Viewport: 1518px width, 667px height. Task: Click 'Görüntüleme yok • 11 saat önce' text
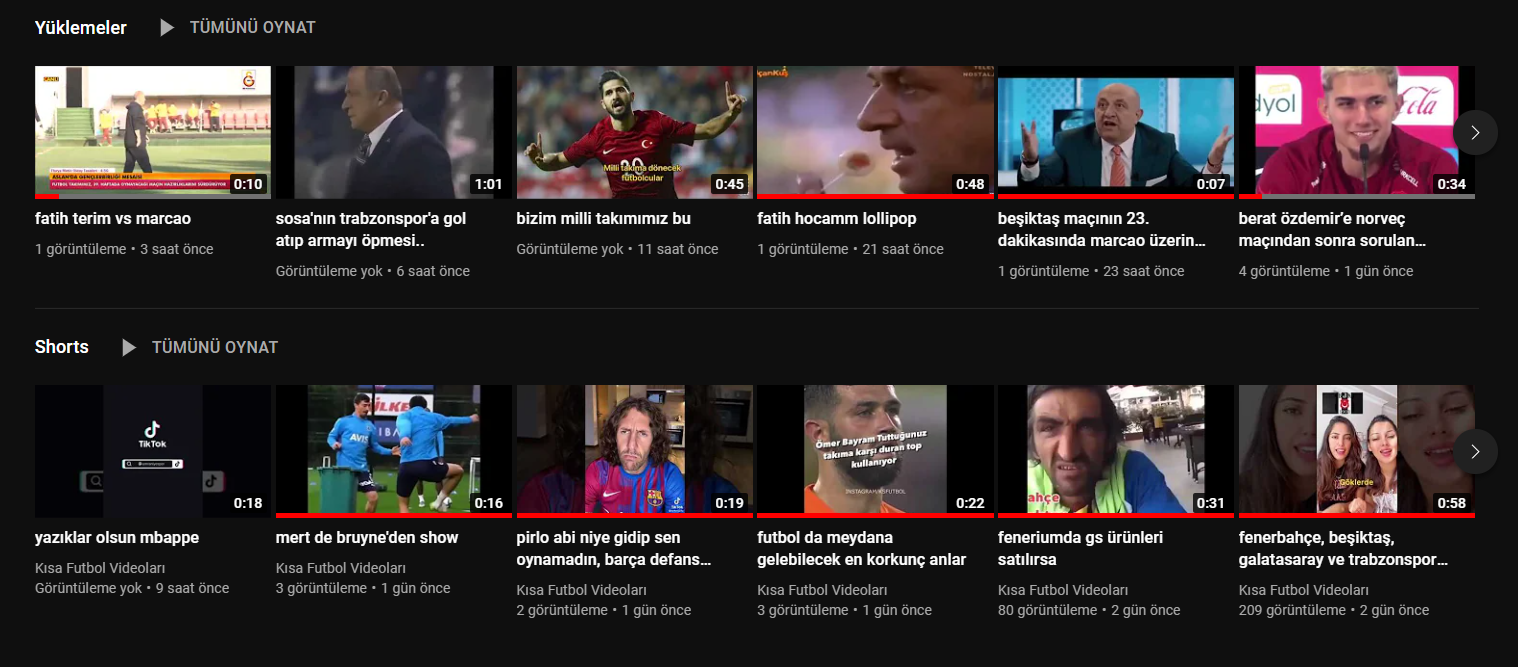pos(618,249)
